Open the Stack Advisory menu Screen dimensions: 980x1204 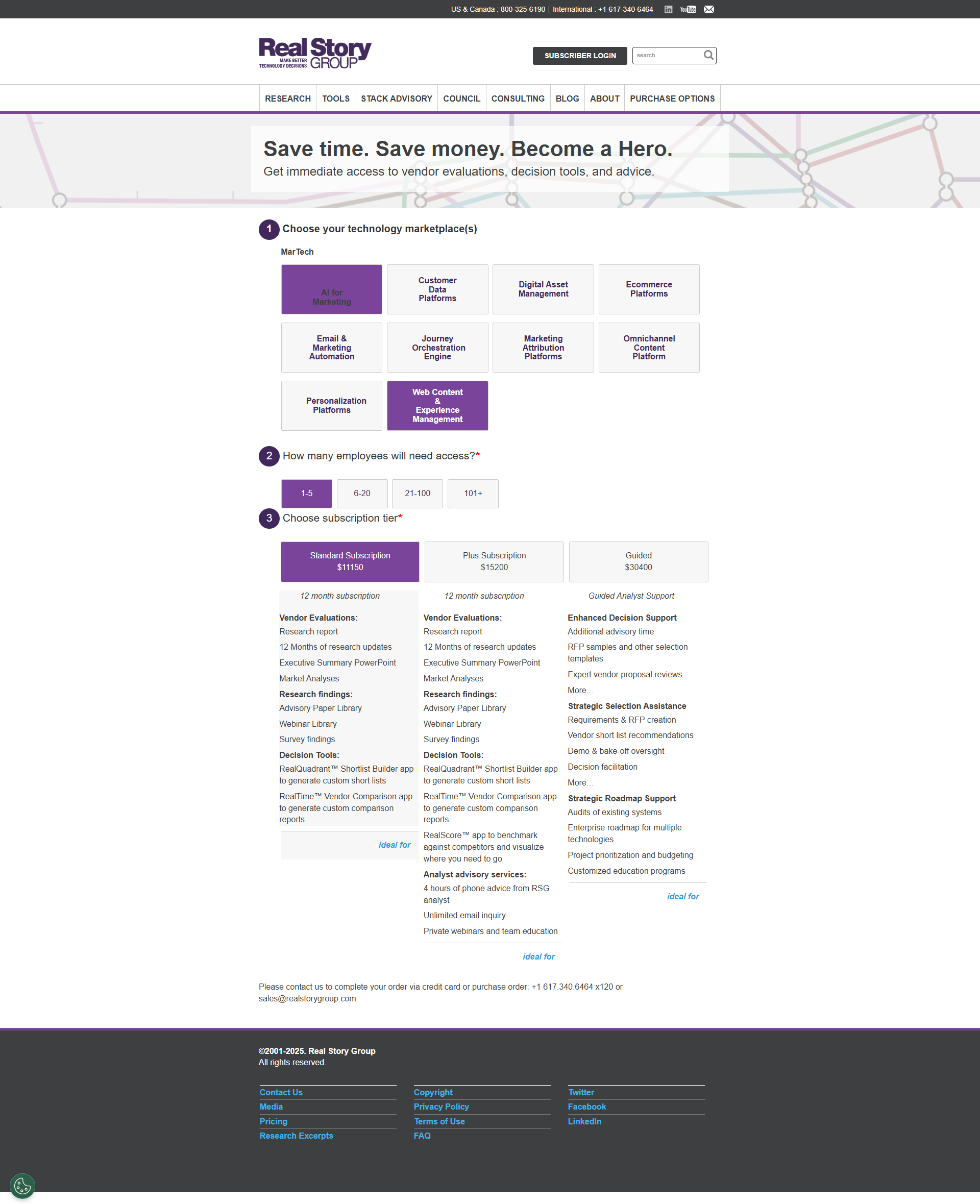point(396,98)
